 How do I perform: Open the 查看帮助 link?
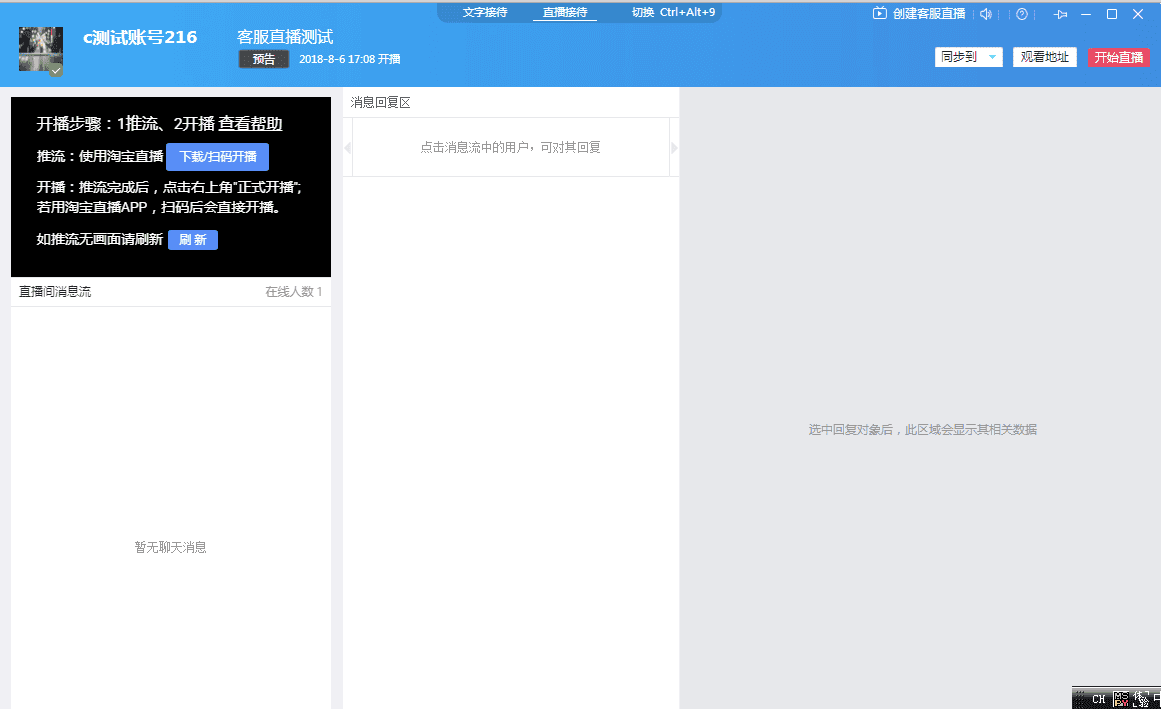250,124
